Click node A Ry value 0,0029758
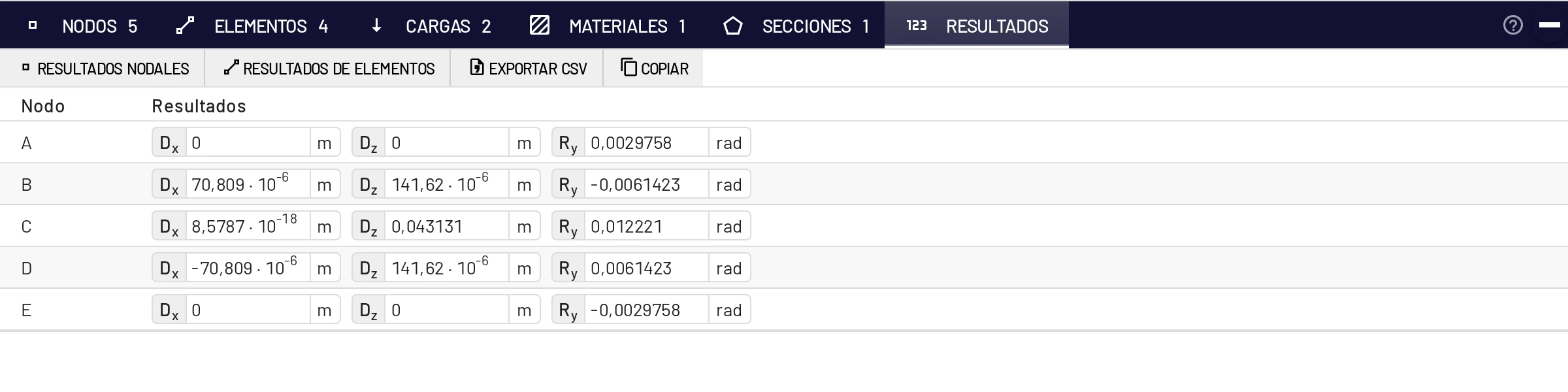The image size is (1568, 392). click(x=647, y=142)
